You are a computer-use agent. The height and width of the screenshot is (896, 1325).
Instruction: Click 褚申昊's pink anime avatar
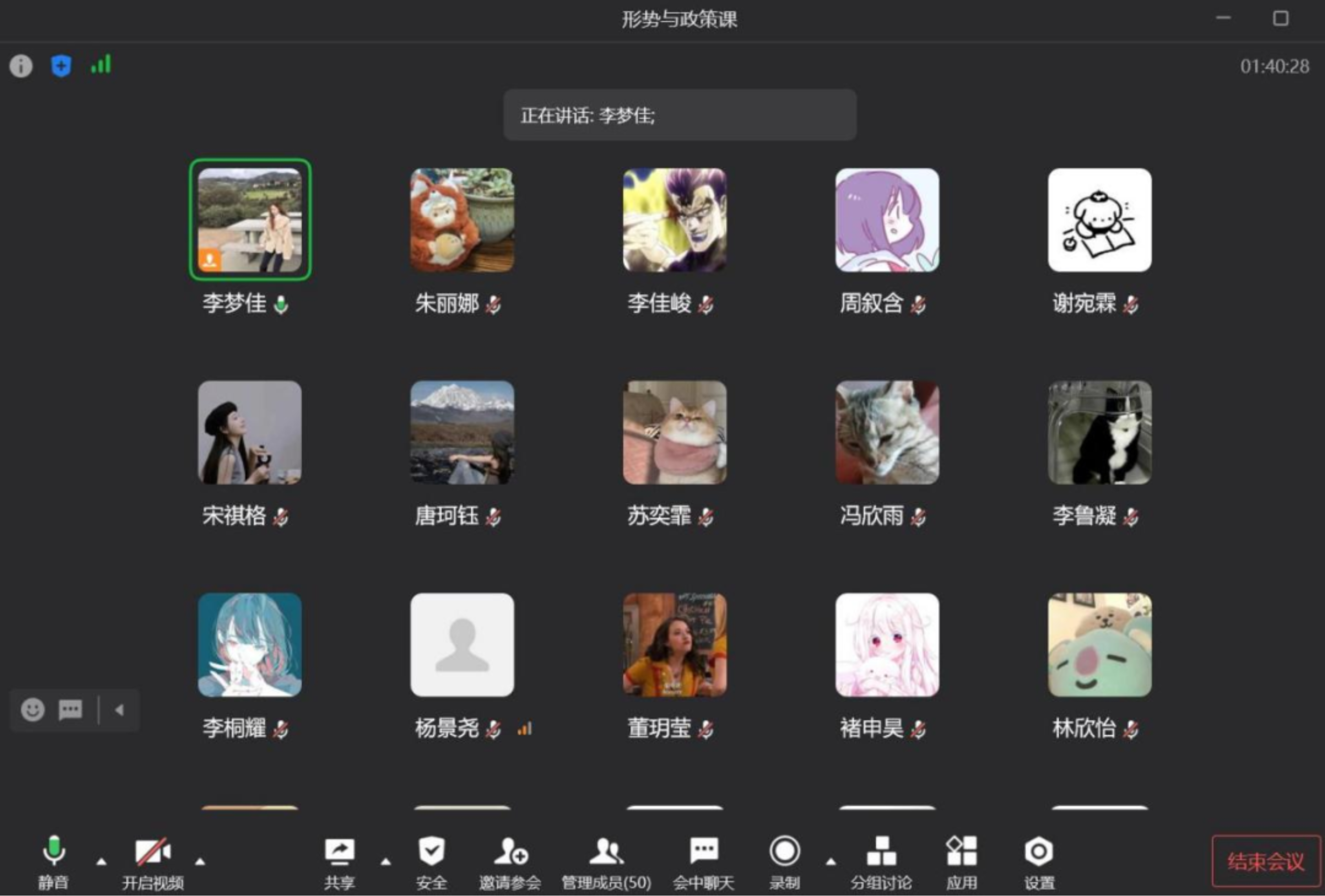click(888, 644)
